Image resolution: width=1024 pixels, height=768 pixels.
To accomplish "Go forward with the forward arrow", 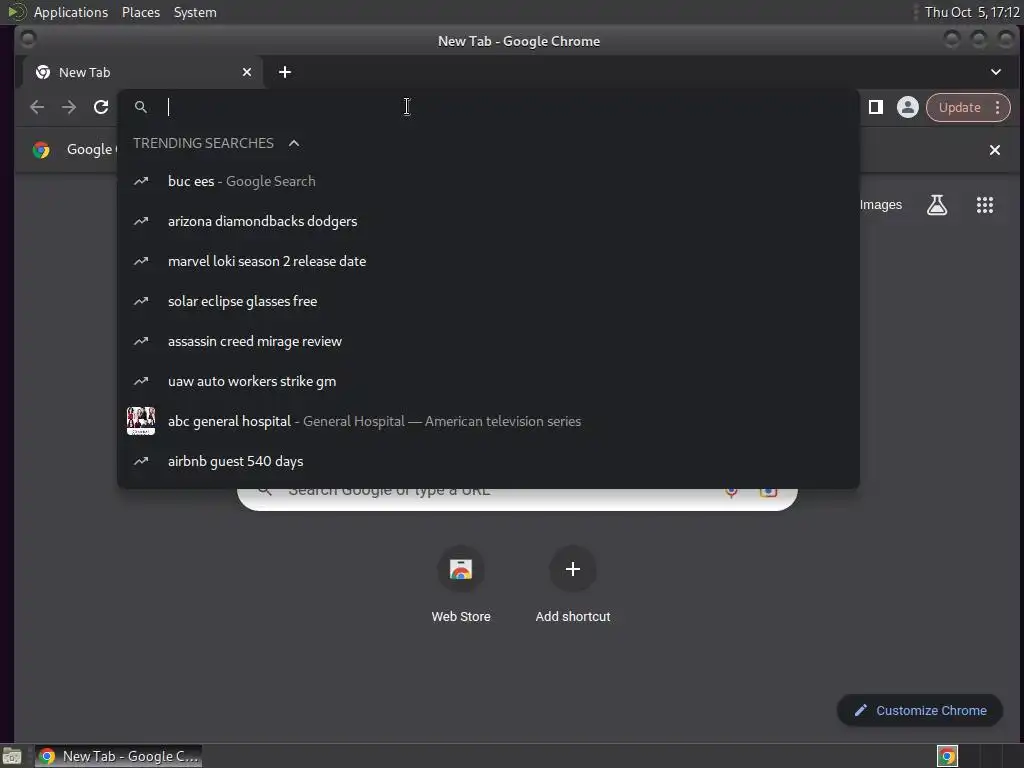I will click(69, 107).
